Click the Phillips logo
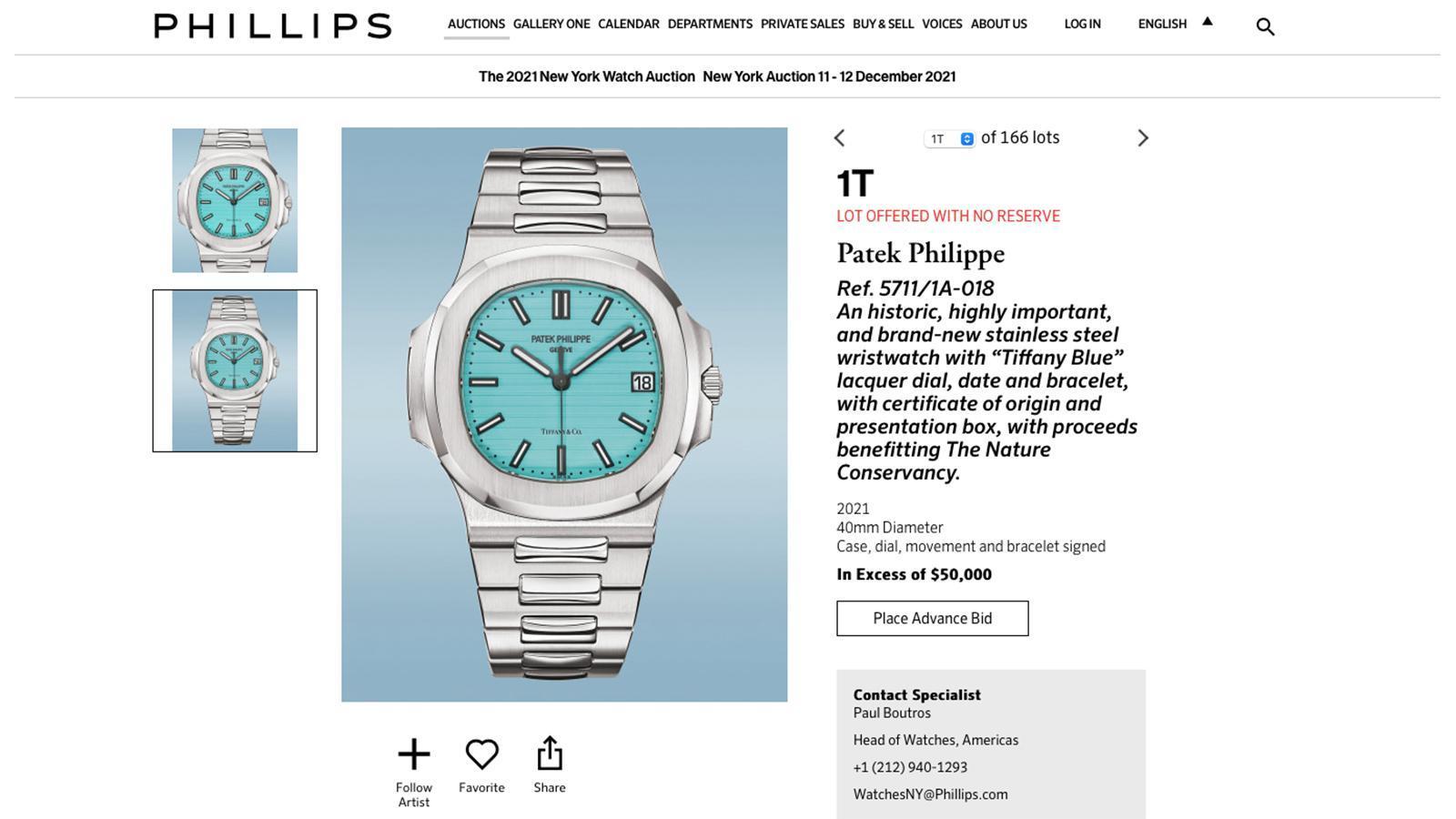This screenshot has width=1456, height=819. [x=273, y=25]
